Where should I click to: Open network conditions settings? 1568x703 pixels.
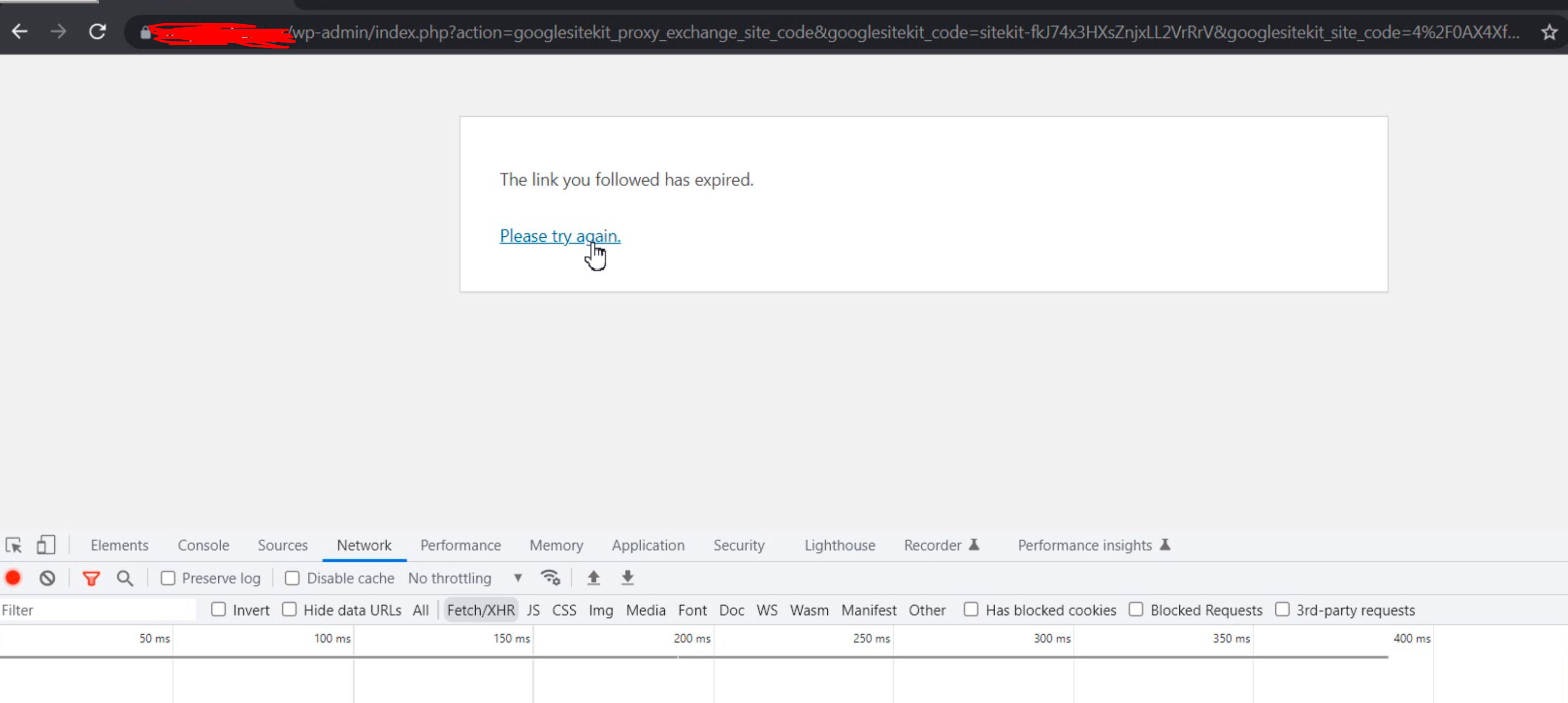551,578
